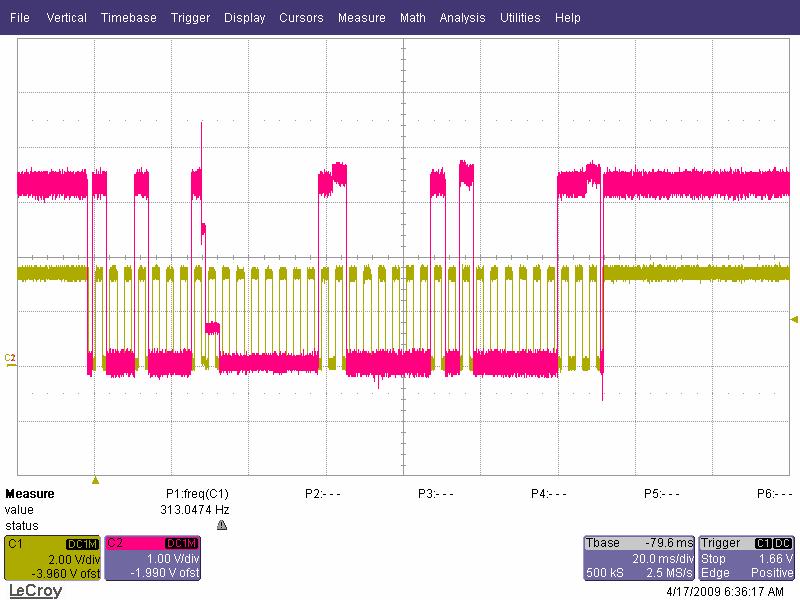Click the -3.960 V ofst value in C1
Image resolution: width=800 pixels, height=600 pixels.
coord(65,573)
